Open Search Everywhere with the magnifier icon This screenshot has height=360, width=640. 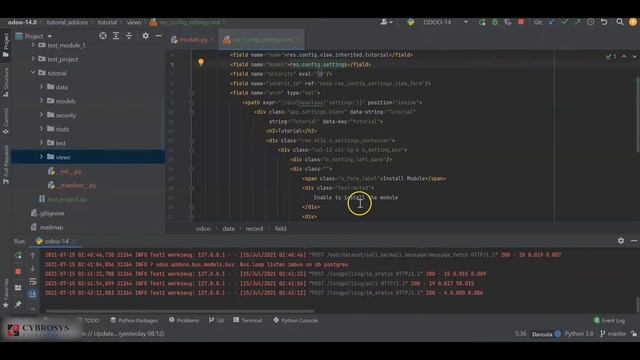[x=620, y=22]
